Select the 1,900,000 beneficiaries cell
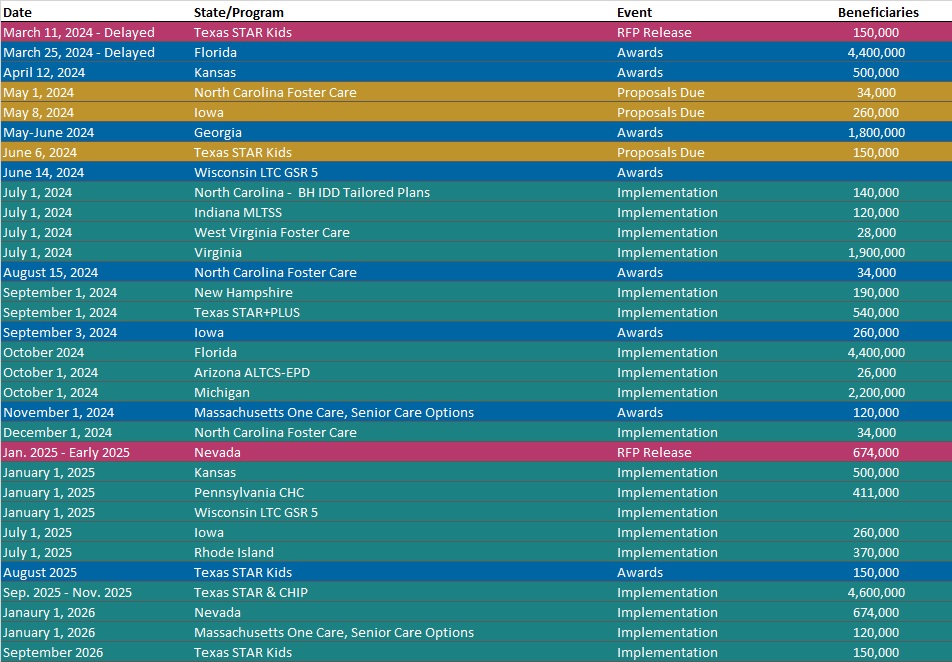 tap(876, 252)
